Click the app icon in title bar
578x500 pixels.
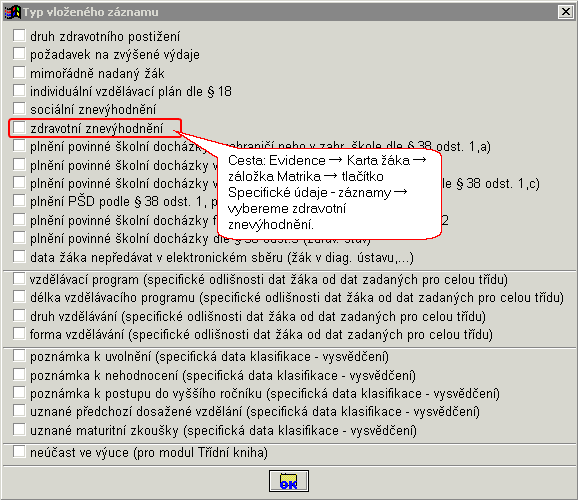(13, 12)
